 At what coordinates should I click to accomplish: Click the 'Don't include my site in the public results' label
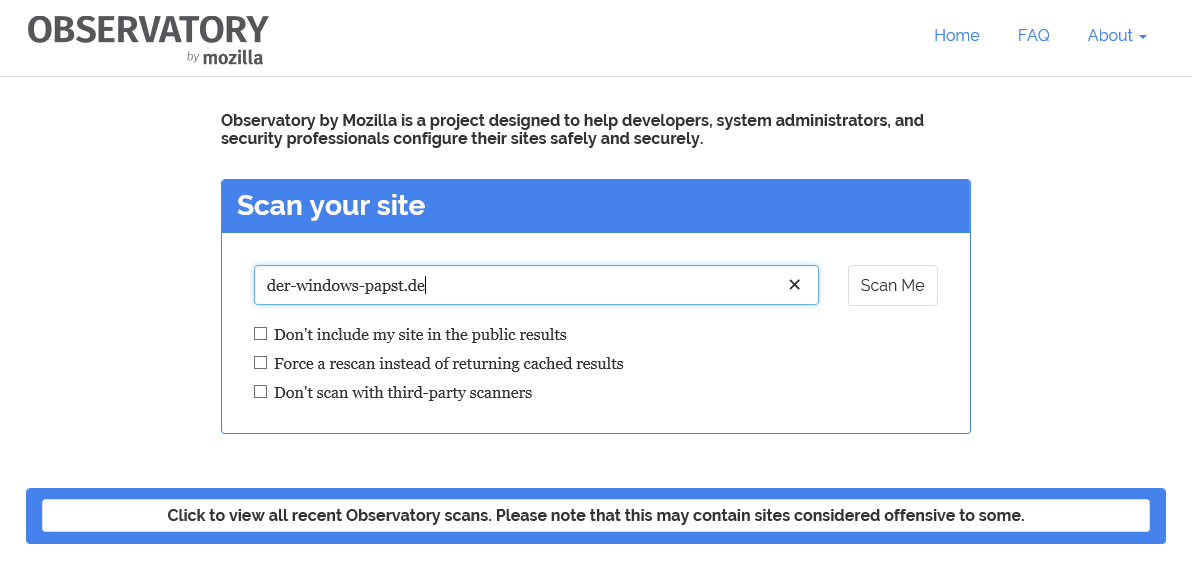420,335
